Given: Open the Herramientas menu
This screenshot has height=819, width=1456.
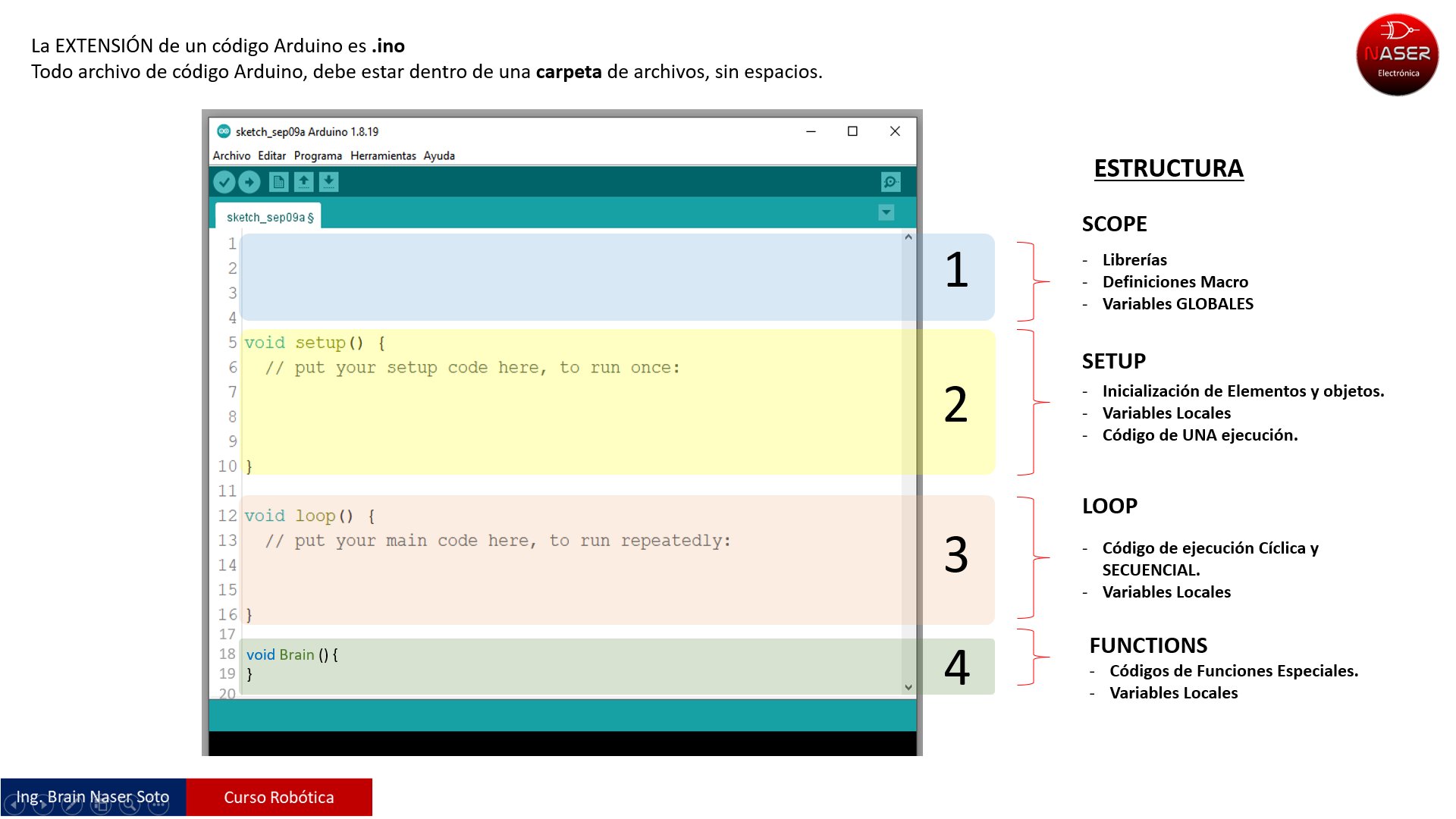Looking at the screenshot, I should (383, 155).
